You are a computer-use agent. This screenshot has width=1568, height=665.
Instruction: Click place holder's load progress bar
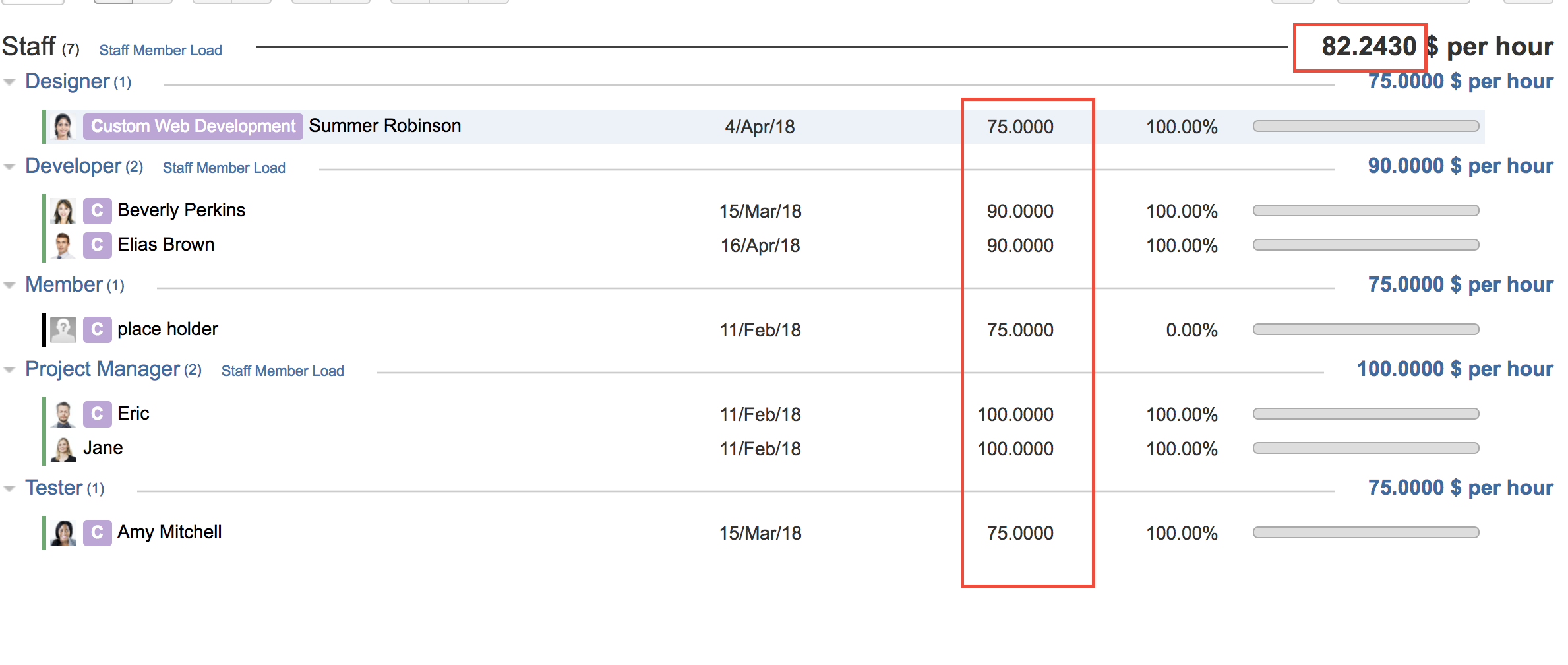coord(1366,330)
